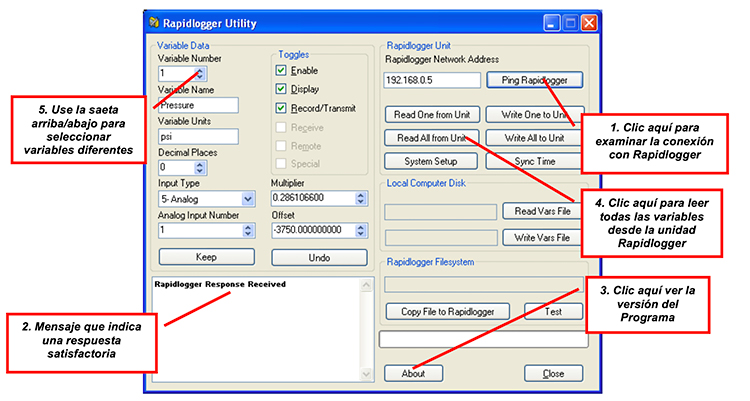The width and height of the screenshot is (750, 401).
Task: Click the message log scroll up arrow
Action: 366,285
